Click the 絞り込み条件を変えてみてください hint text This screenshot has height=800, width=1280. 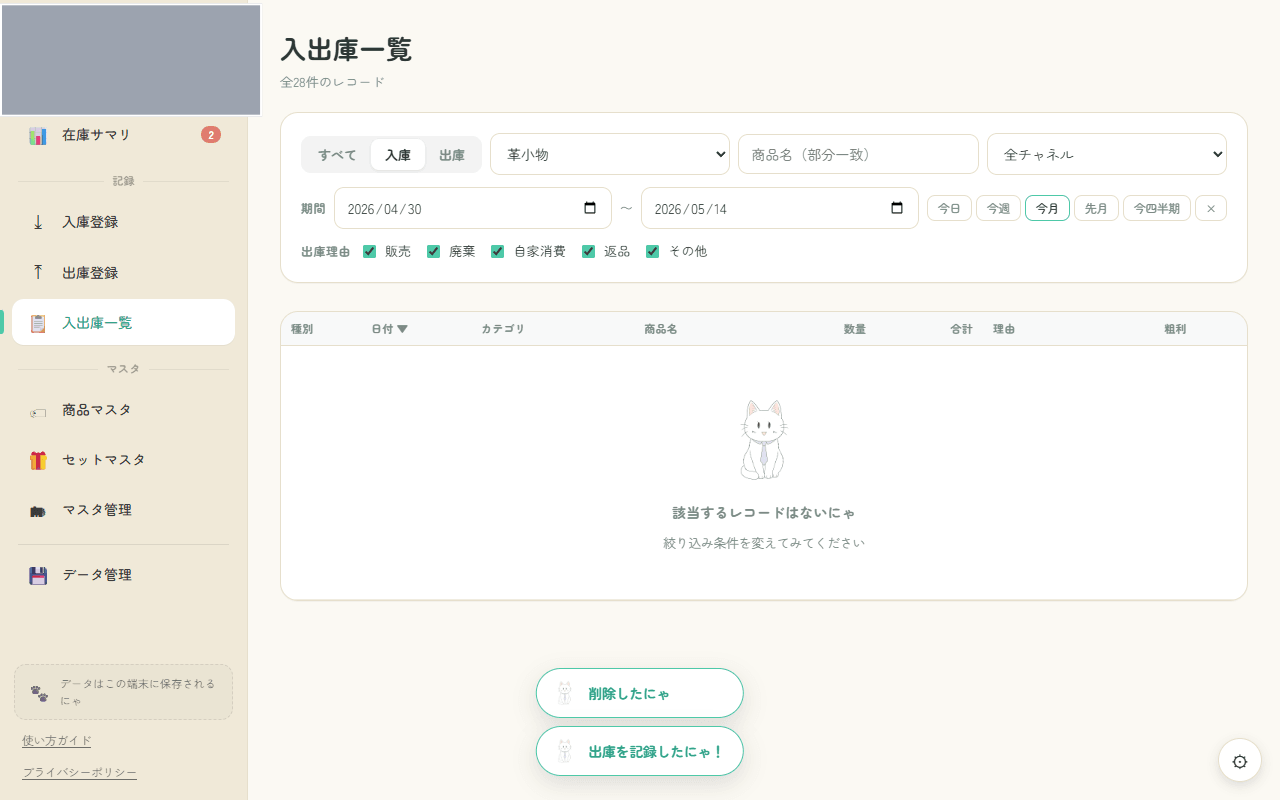click(764, 543)
